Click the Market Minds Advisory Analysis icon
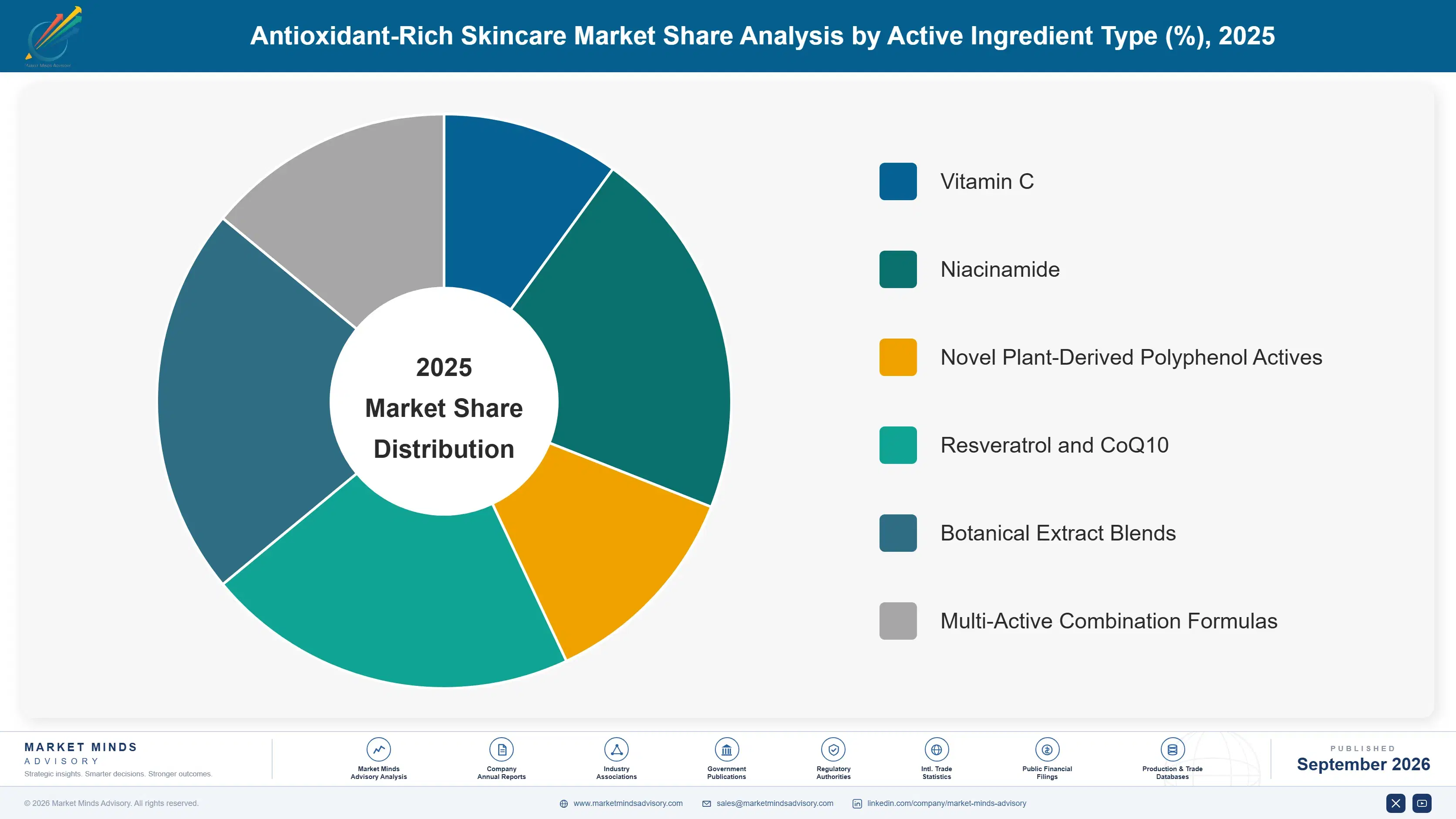Screen dimensions: 1456x819 [x=378, y=749]
